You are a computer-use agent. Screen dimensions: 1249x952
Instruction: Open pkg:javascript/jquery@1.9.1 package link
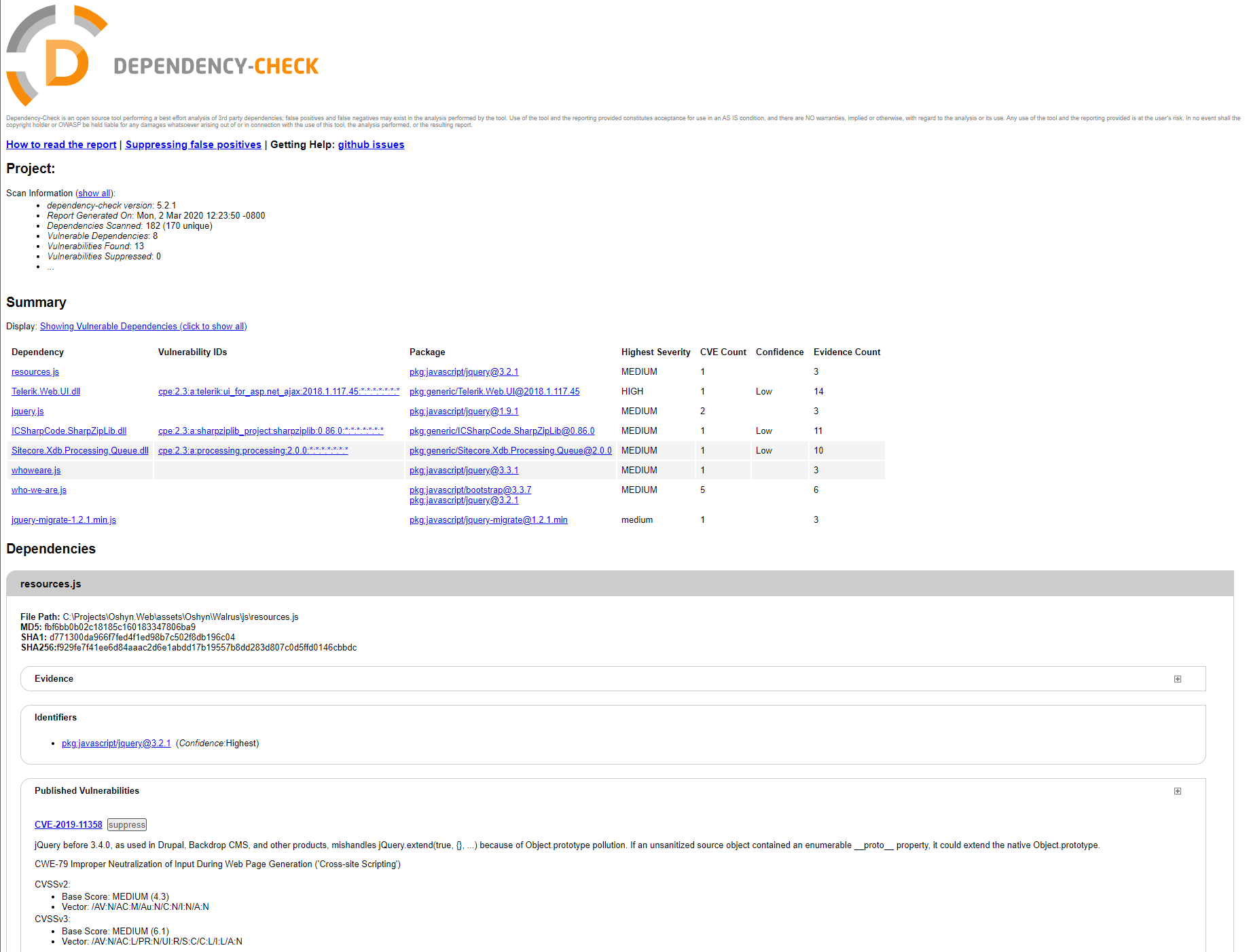(464, 411)
